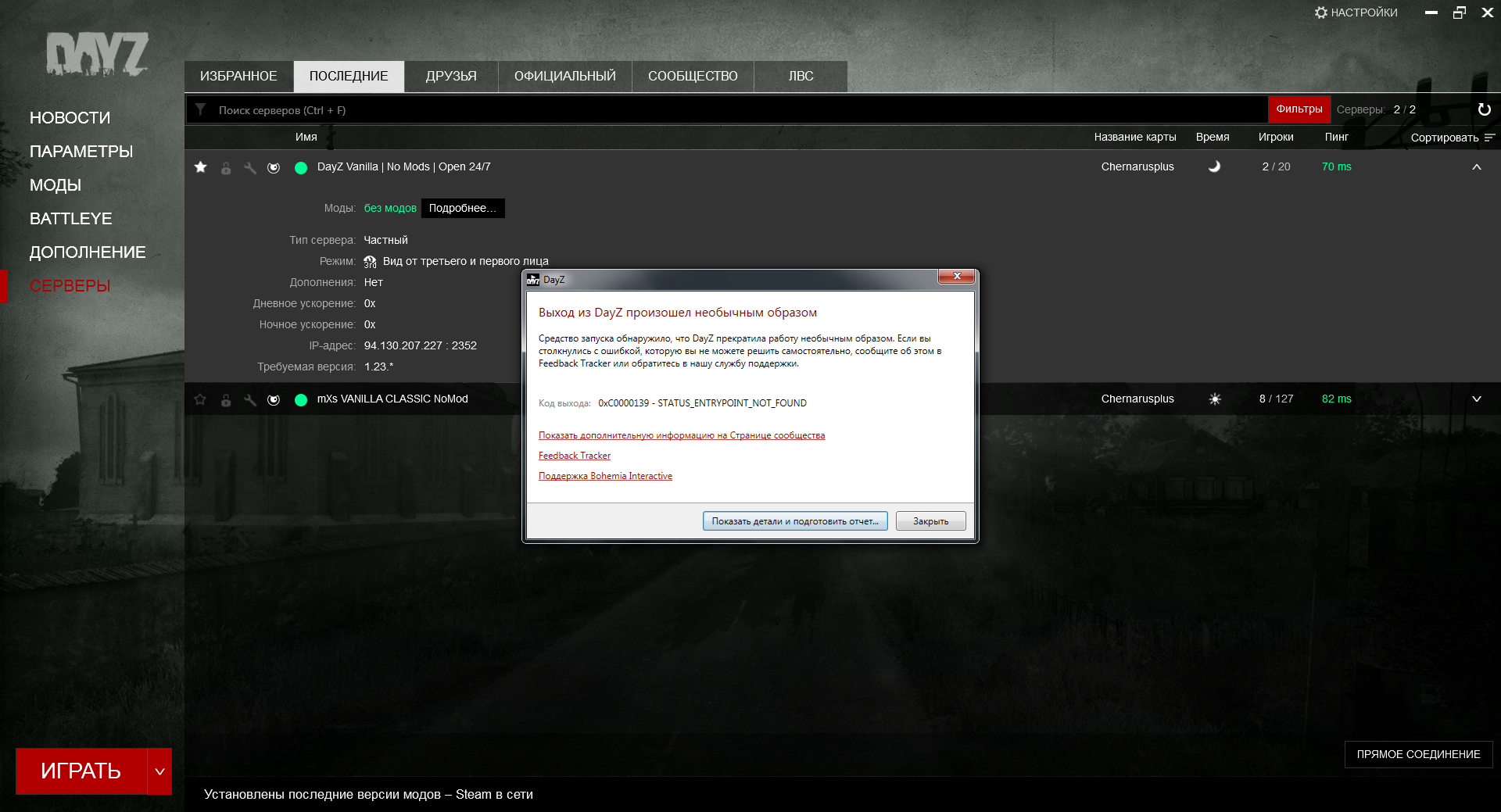Click the ПРЯМОЕ СОЕДИНЕНИЕ button

pyautogui.click(x=1418, y=754)
